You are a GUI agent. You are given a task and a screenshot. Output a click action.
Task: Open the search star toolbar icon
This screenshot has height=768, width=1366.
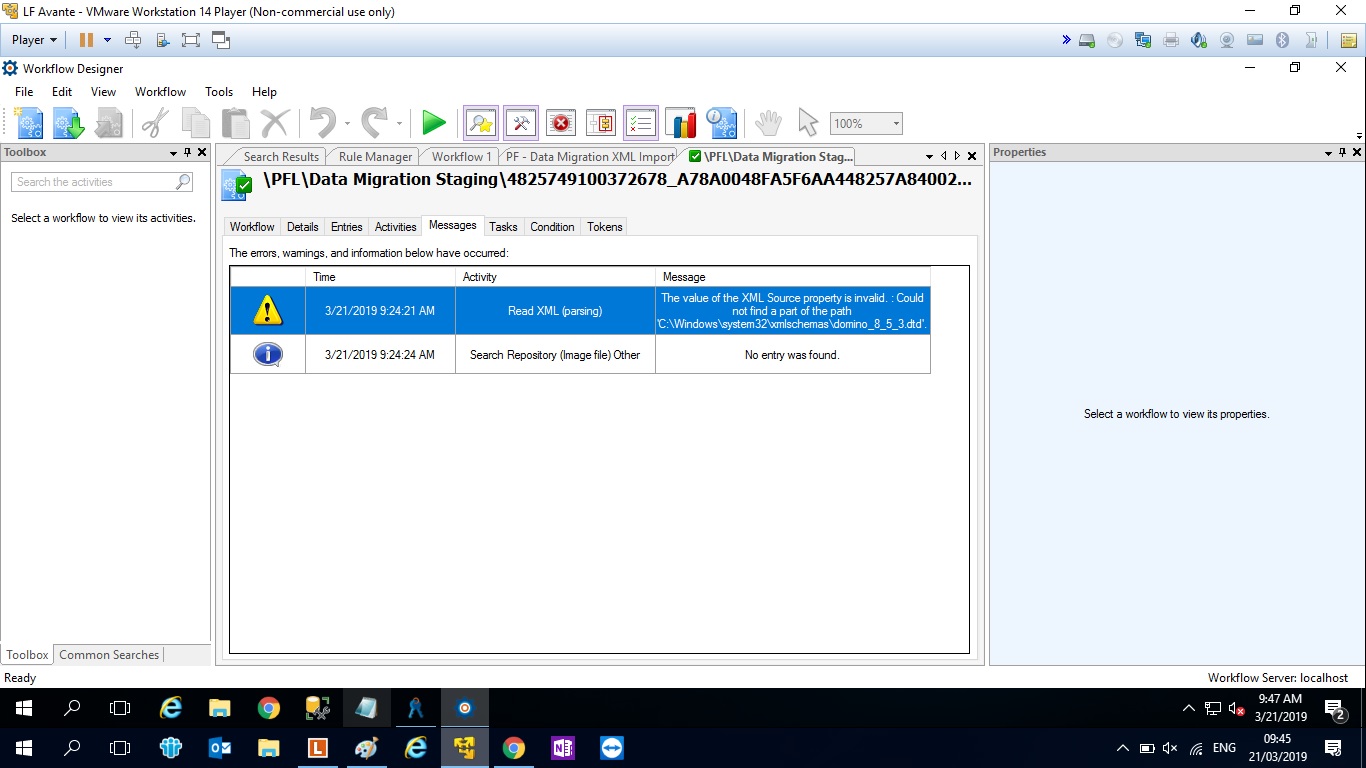(x=481, y=123)
